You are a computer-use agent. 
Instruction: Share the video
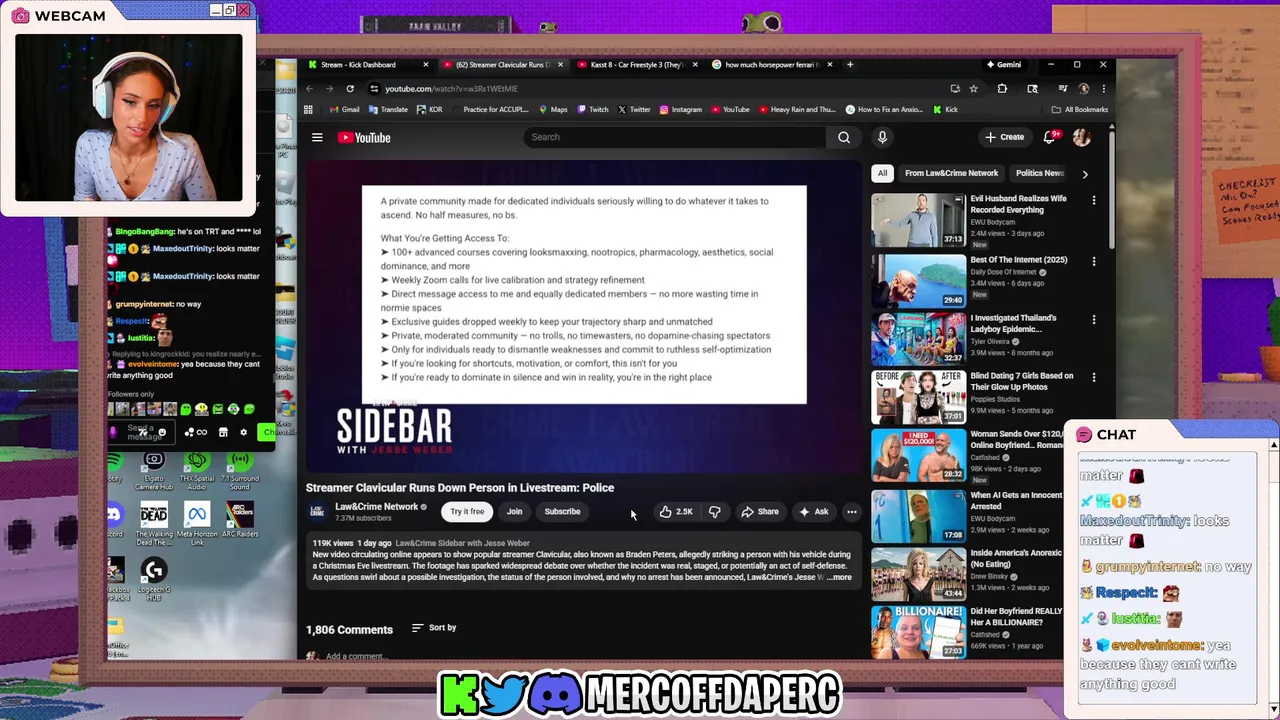[x=759, y=512]
